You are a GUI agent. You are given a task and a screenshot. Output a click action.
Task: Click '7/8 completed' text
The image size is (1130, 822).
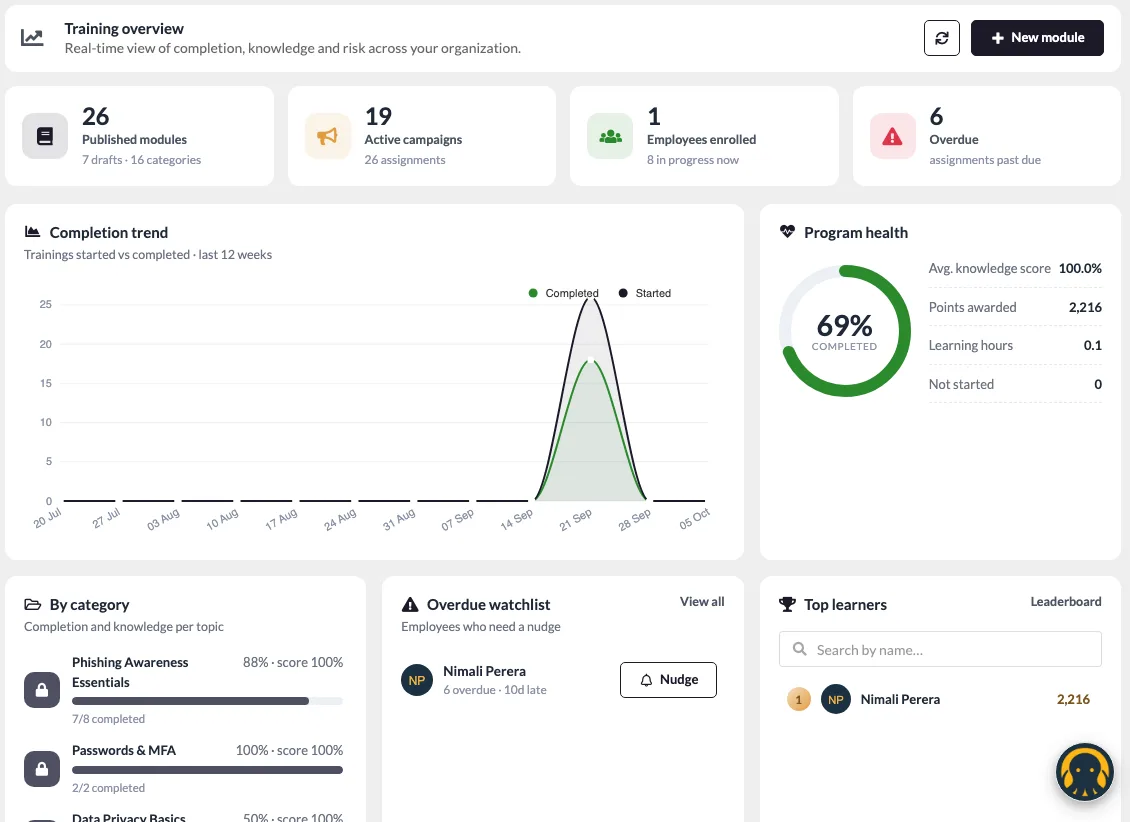108,719
